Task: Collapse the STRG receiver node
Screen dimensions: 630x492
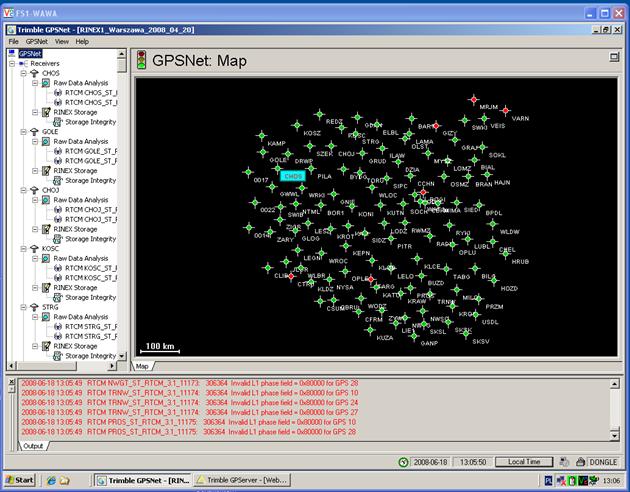Action: coord(24,307)
